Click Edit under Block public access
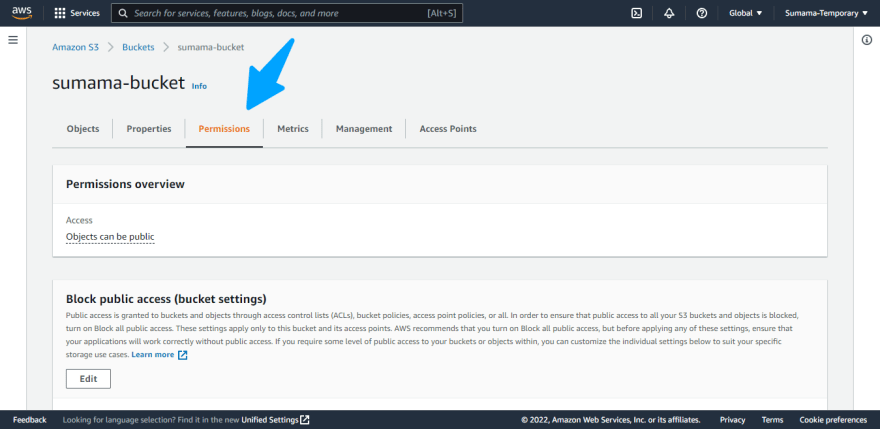880x429 pixels. click(88, 378)
